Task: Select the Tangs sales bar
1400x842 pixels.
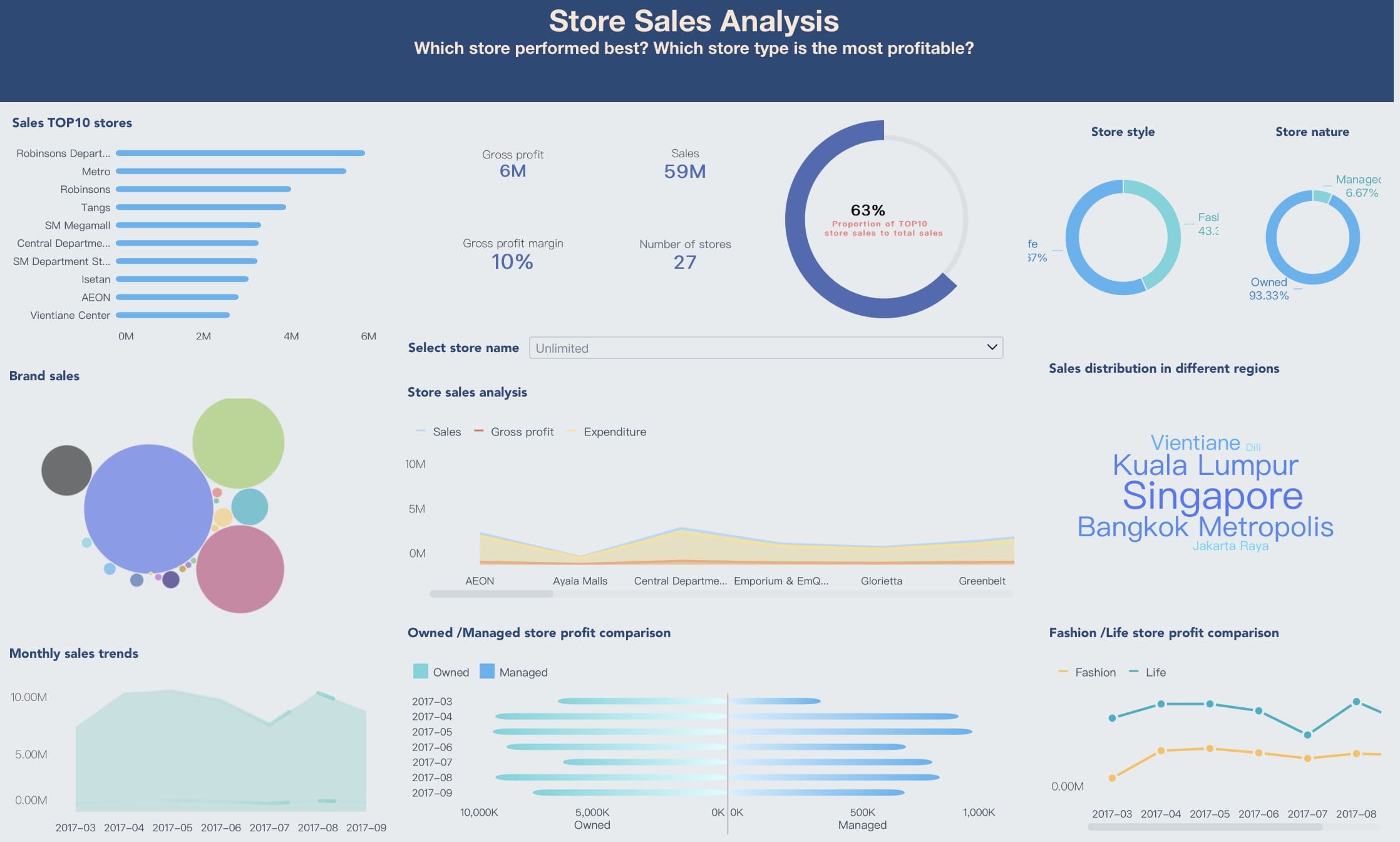Action: pyautogui.click(x=201, y=207)
